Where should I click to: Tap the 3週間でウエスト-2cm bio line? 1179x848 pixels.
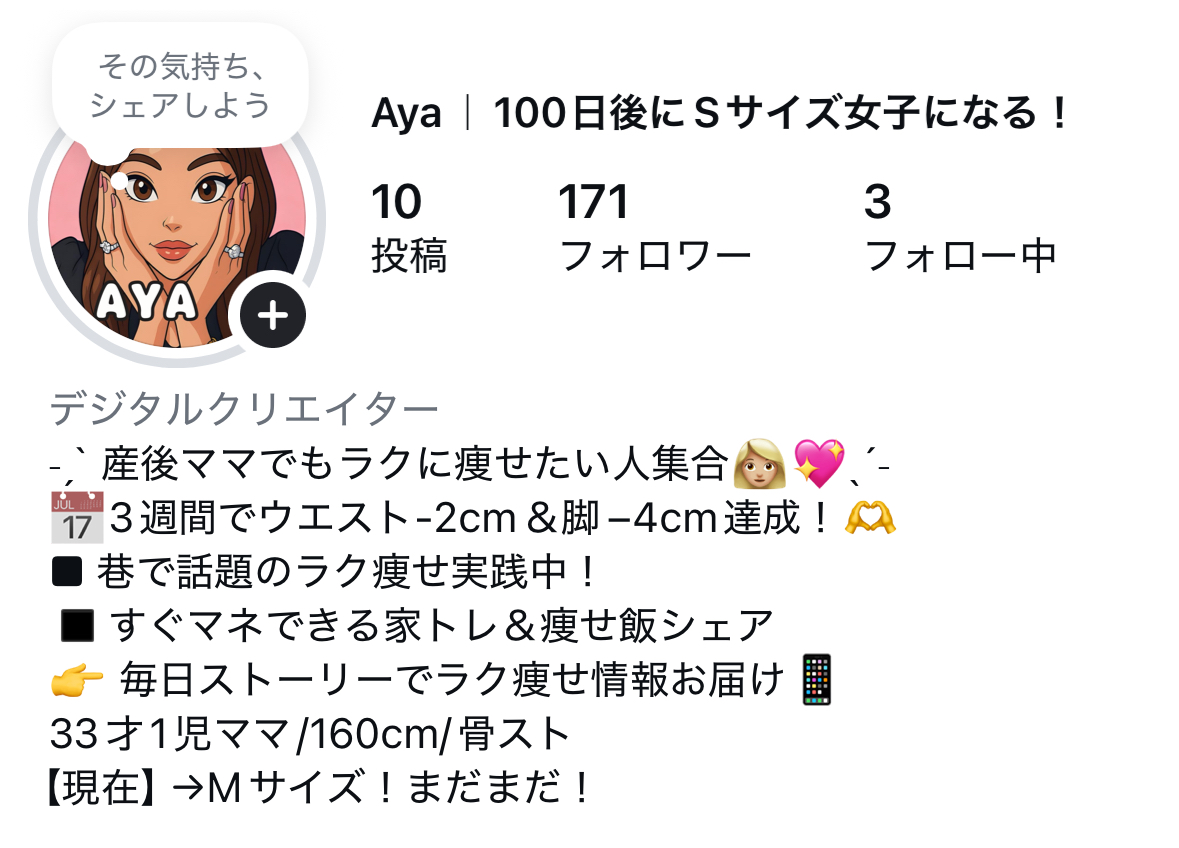point(473,517)
